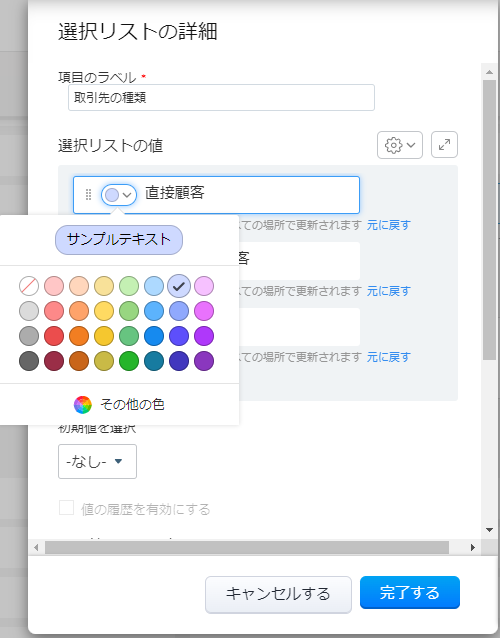Pick the light green swatch in second row
Image resolution: width=500 pixels, height=638 pixels.
(129, 311)
